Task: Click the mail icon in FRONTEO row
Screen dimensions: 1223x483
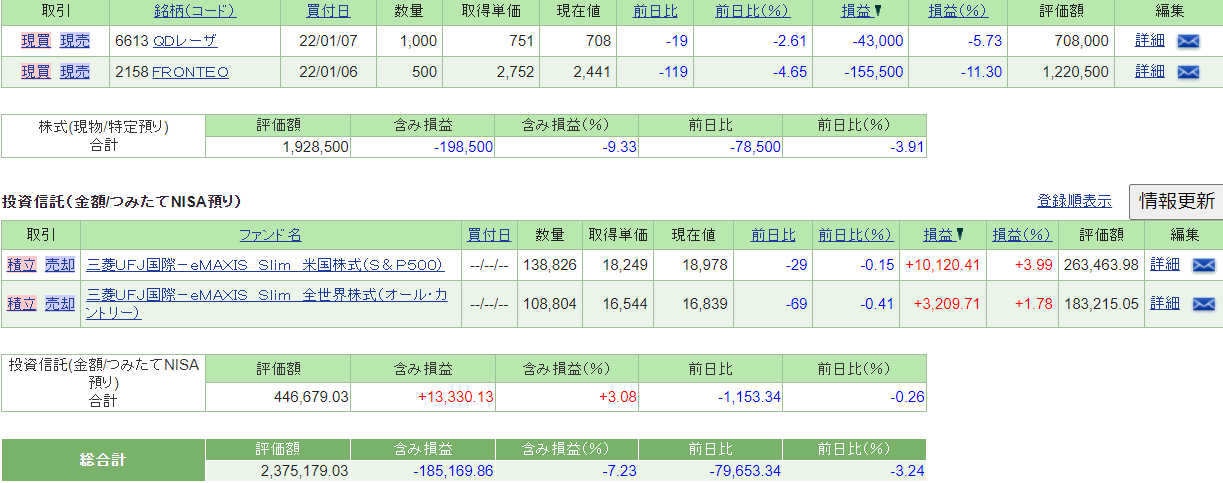Action: point(1188,72)
